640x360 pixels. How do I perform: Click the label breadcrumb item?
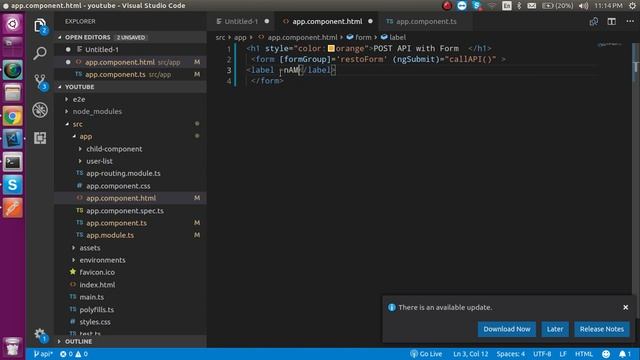pyautogui.click(x=393, y=37)
